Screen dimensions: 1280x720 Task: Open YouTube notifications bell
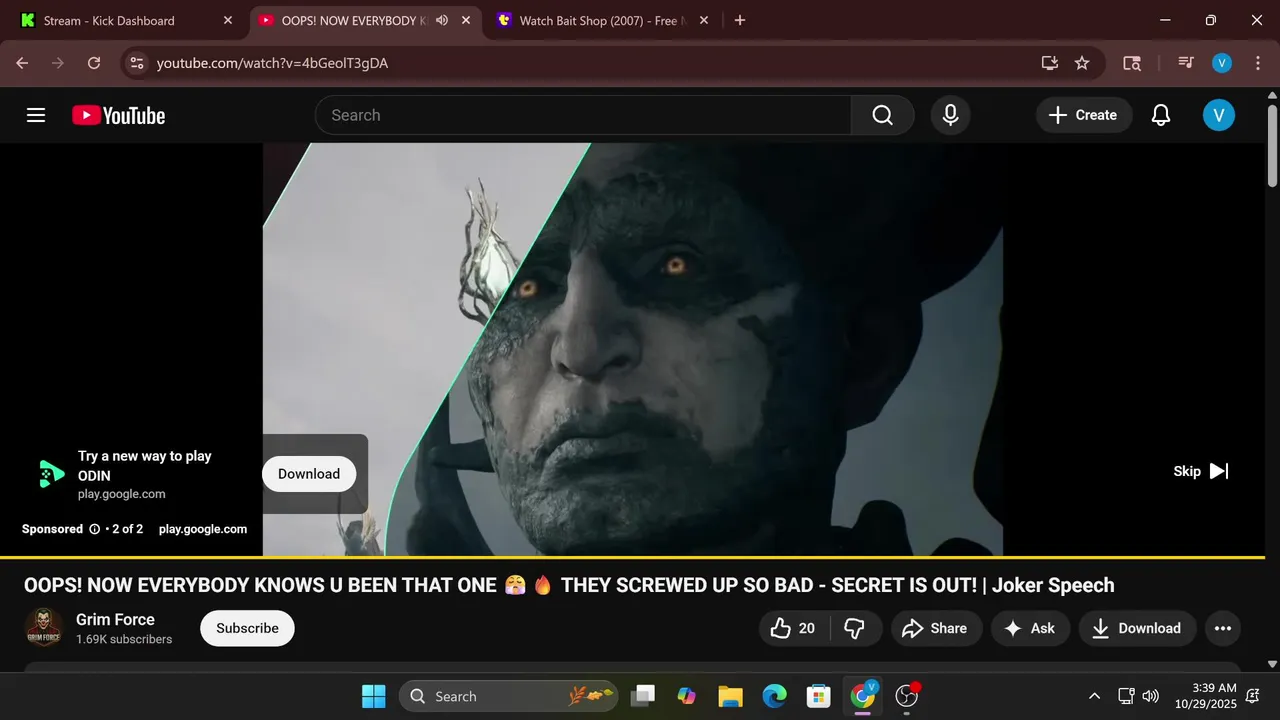1160,115
